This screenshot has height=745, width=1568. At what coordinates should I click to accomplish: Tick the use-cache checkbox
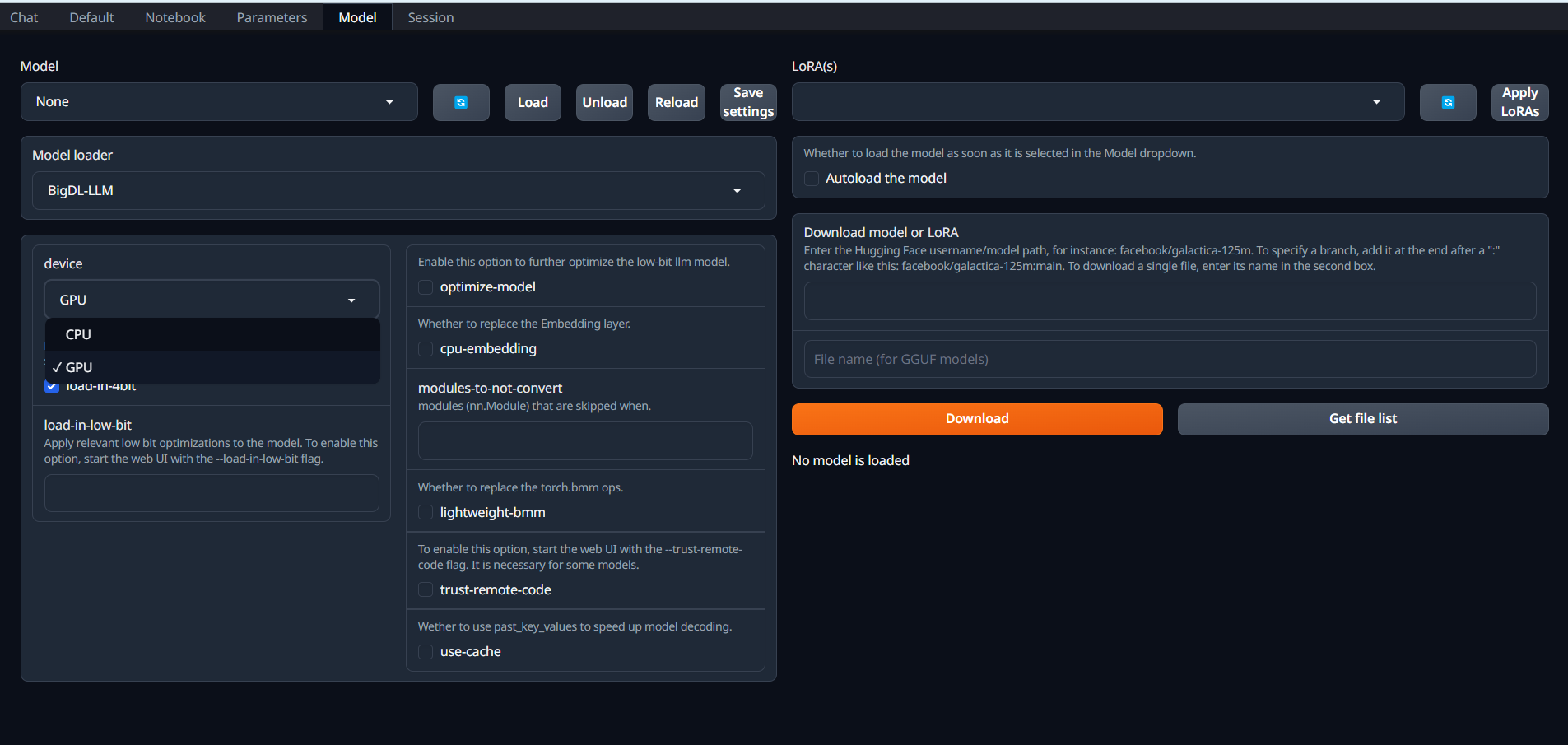[x=426, y=652]
